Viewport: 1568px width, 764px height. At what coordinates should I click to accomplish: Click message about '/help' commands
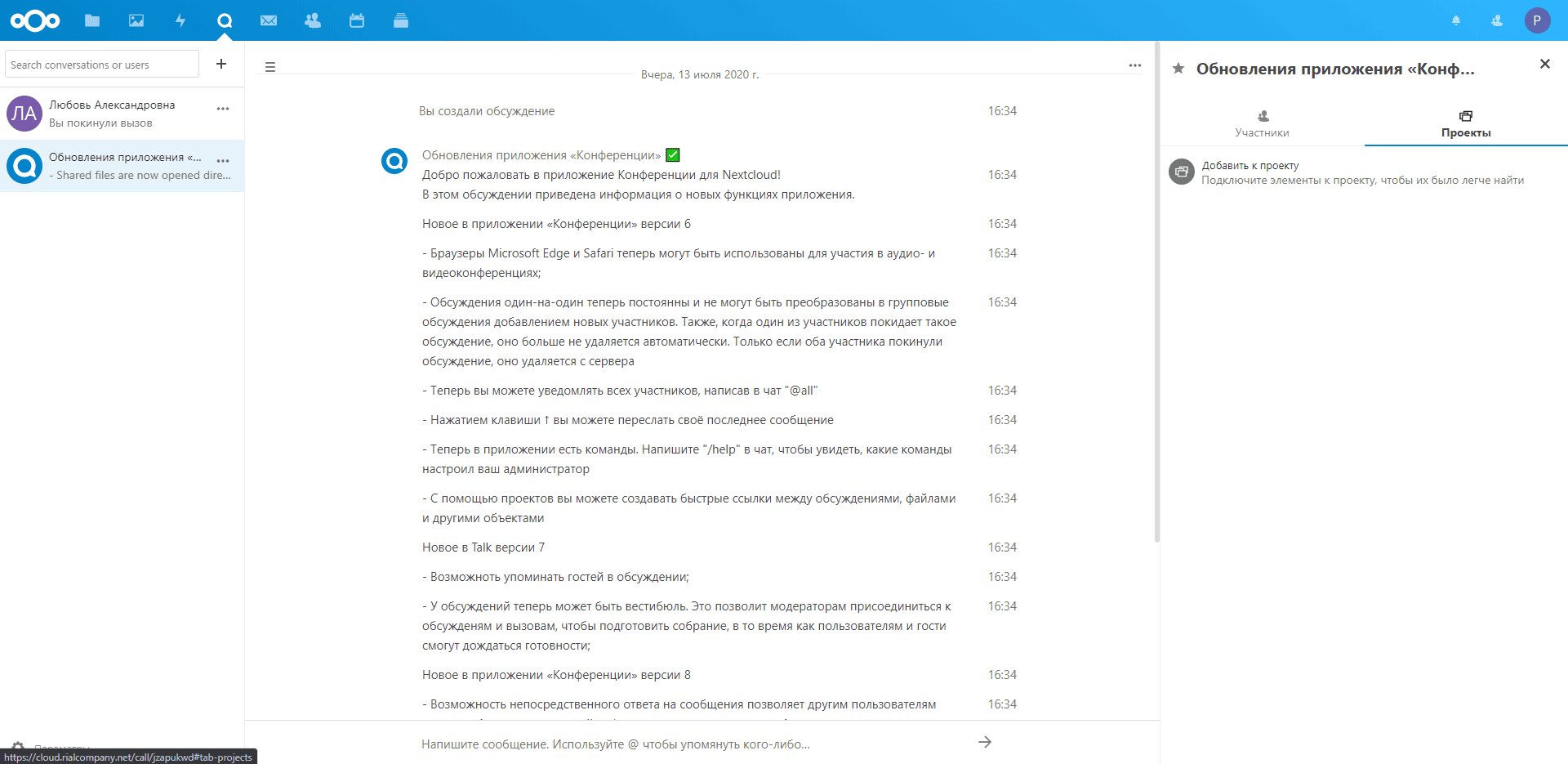click(x=687, y=459)
